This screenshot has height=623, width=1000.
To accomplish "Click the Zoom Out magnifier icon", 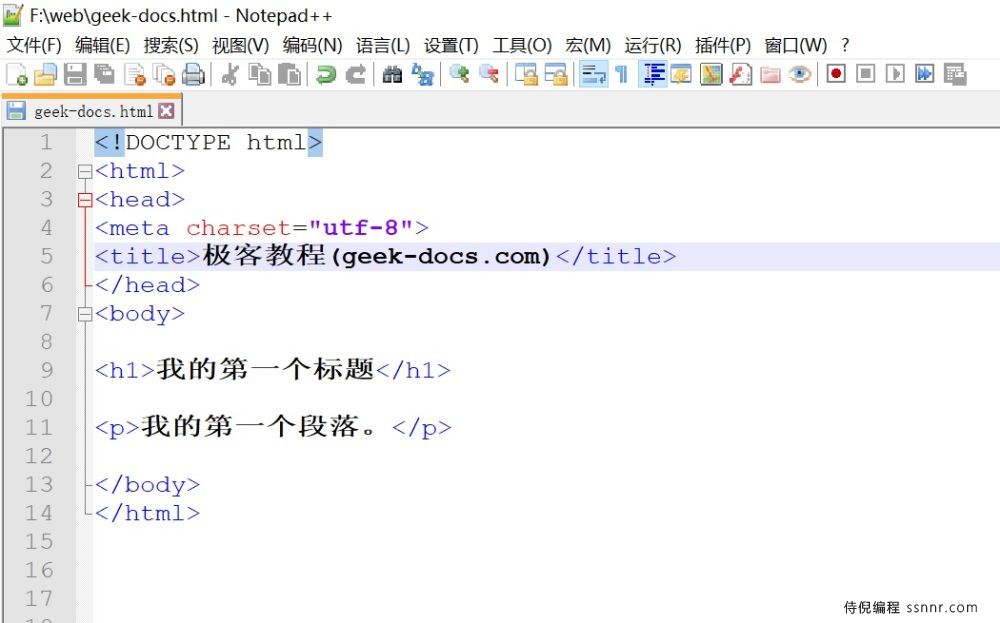I will 489,75.
